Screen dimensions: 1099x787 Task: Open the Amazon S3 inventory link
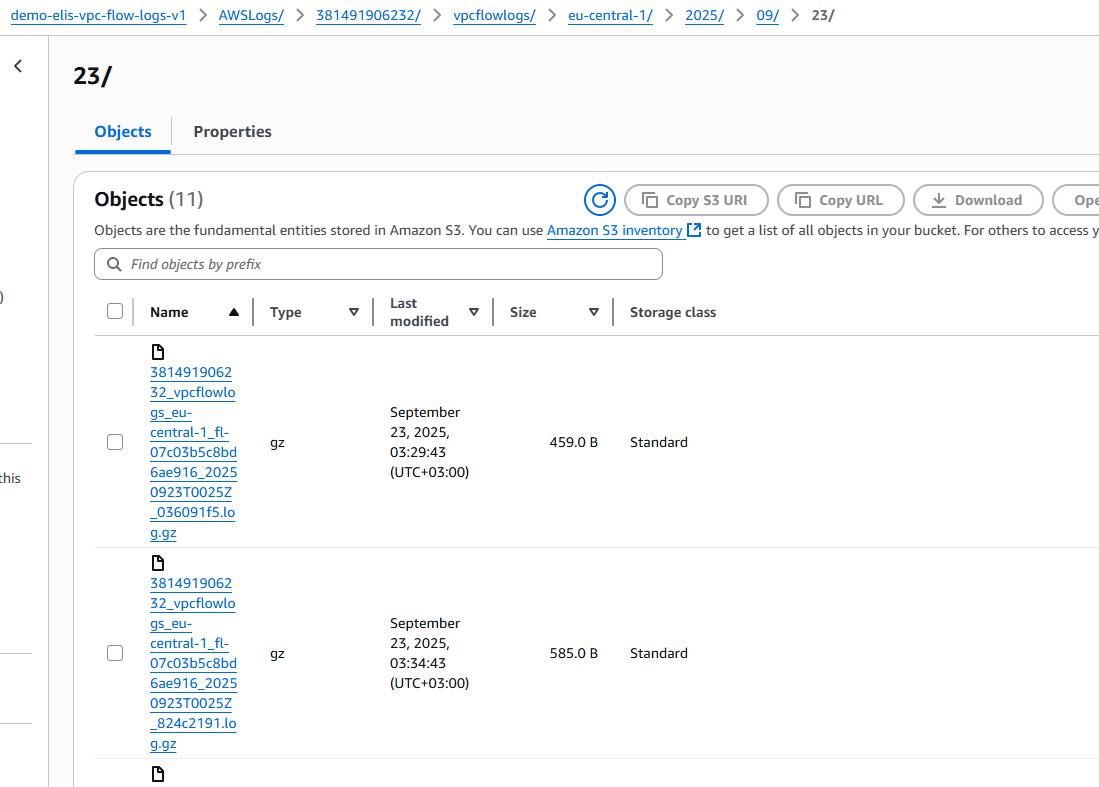[x=614, y=230]
